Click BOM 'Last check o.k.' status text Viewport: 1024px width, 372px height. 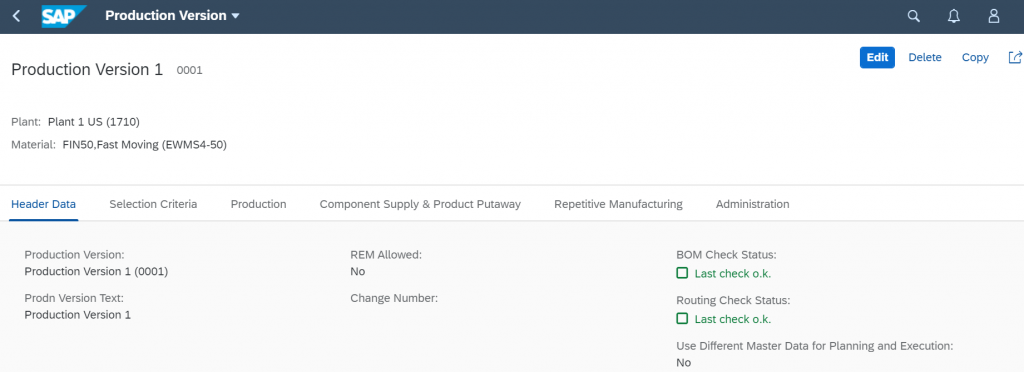click(x=733, y=273)
